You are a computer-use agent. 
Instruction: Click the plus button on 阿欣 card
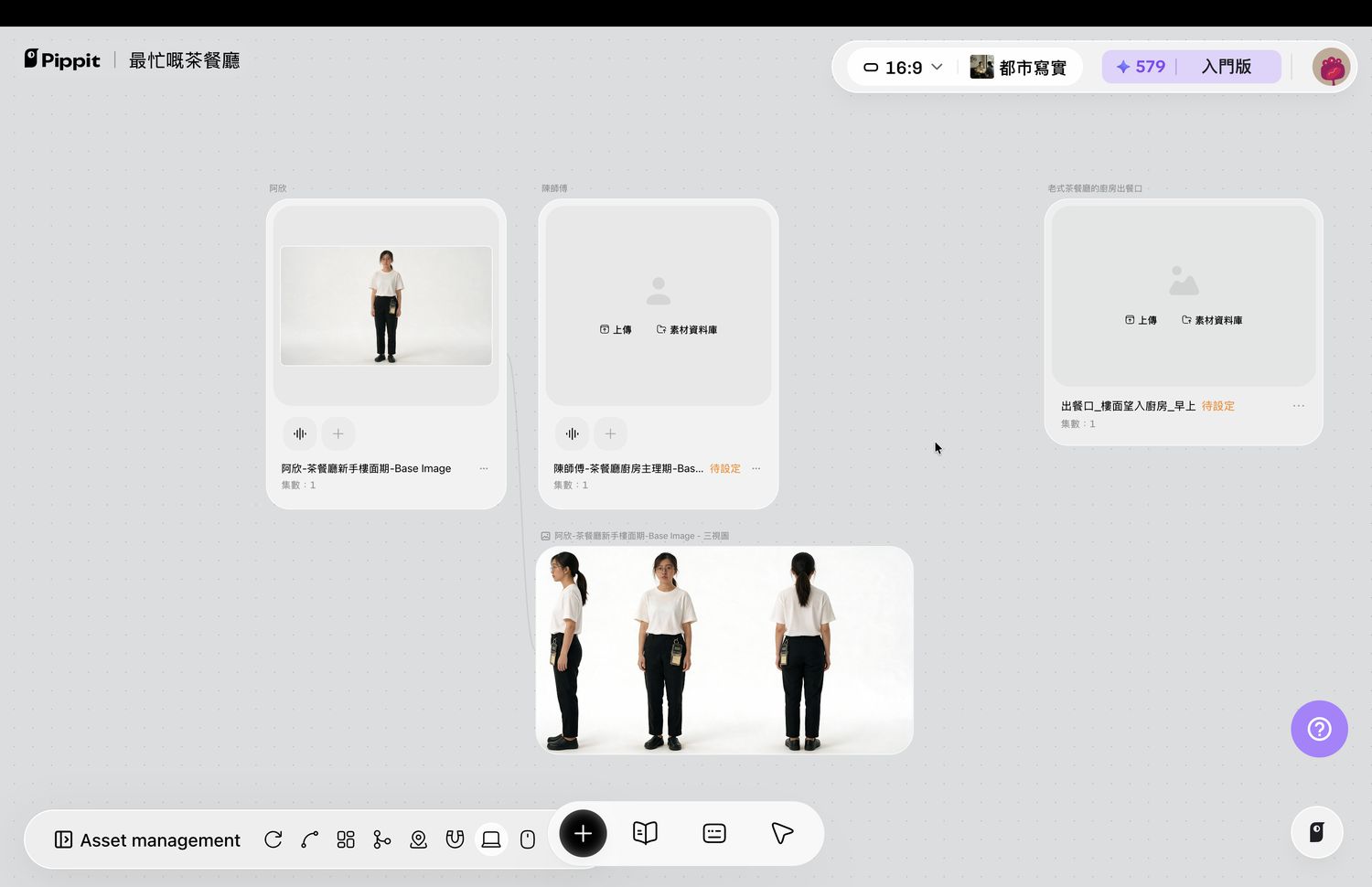coord(338,433)
